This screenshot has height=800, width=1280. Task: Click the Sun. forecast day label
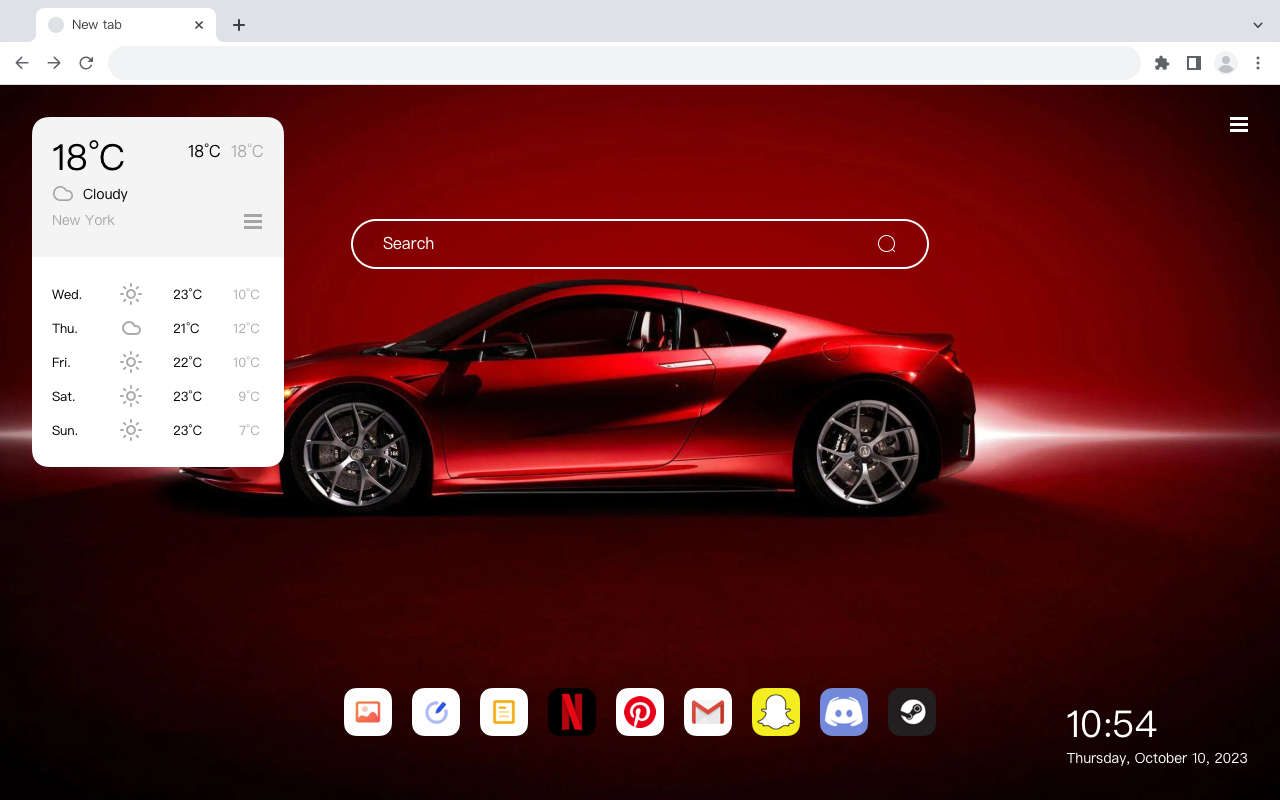(65, 430)
